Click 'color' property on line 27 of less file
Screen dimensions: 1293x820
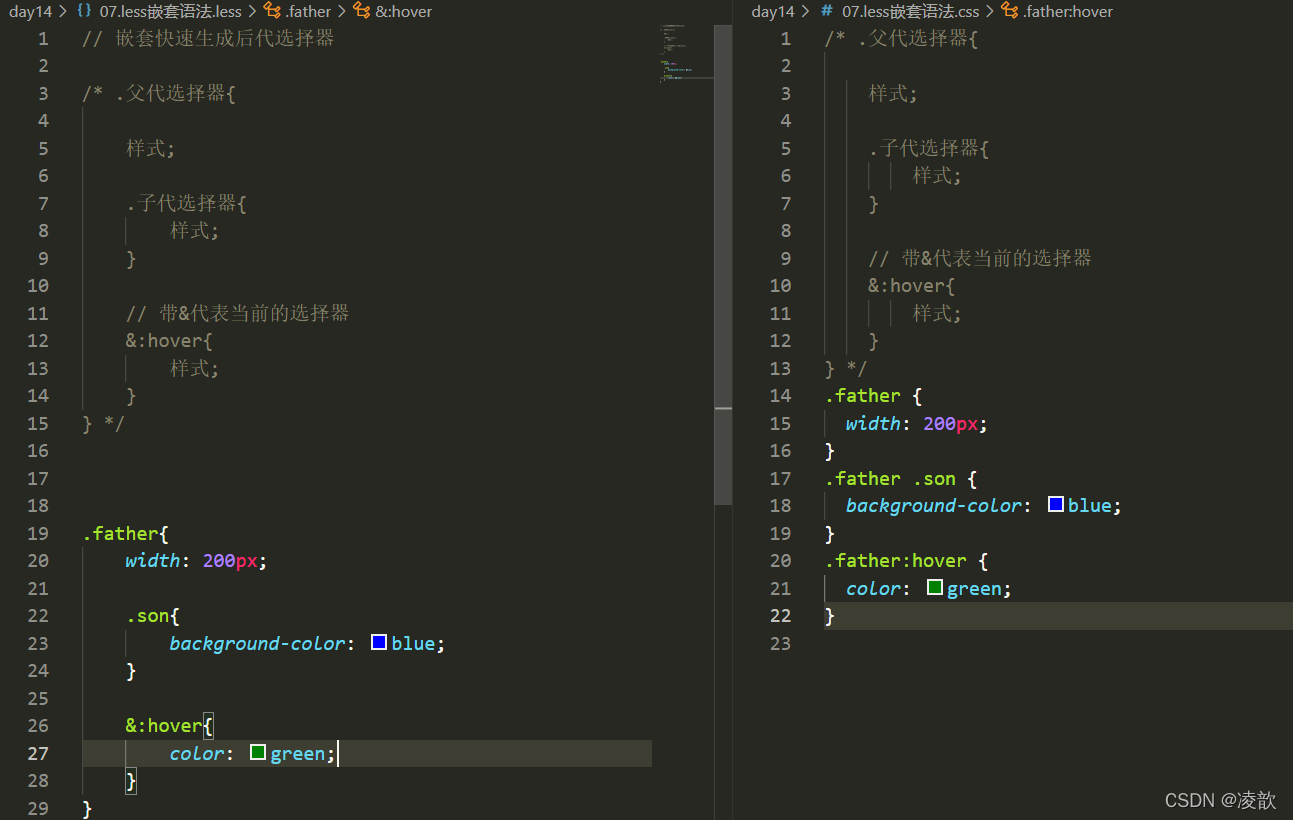196,753
